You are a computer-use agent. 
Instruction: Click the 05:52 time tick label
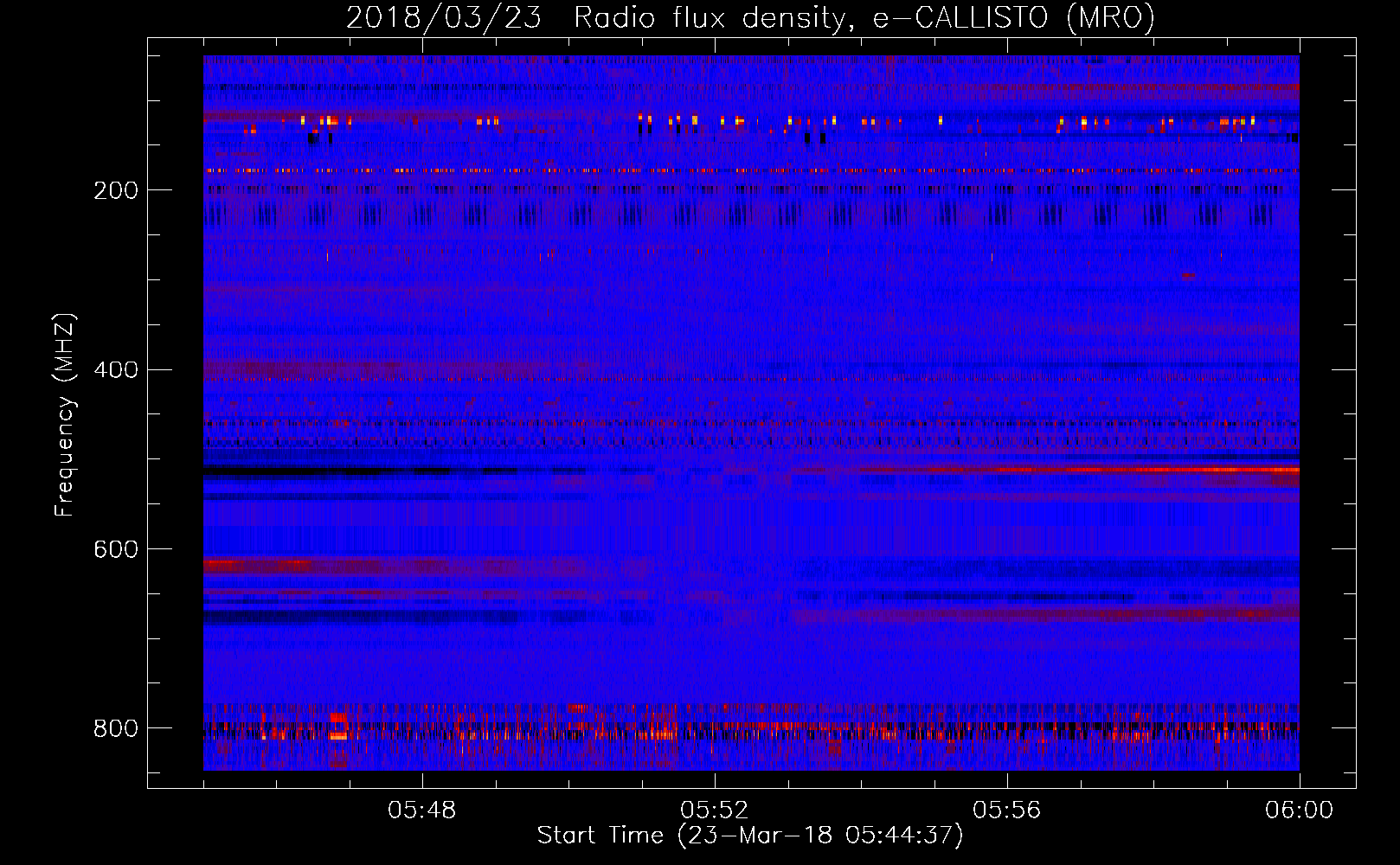(715, 811)
